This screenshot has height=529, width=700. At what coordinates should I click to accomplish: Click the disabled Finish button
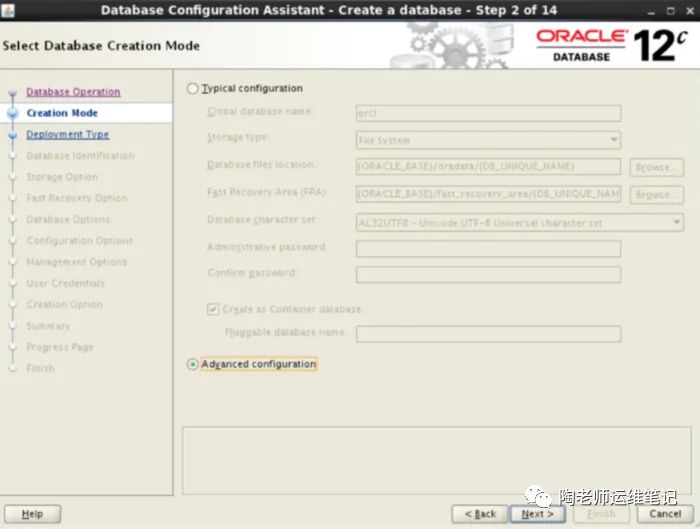click(x=601, y=514)
